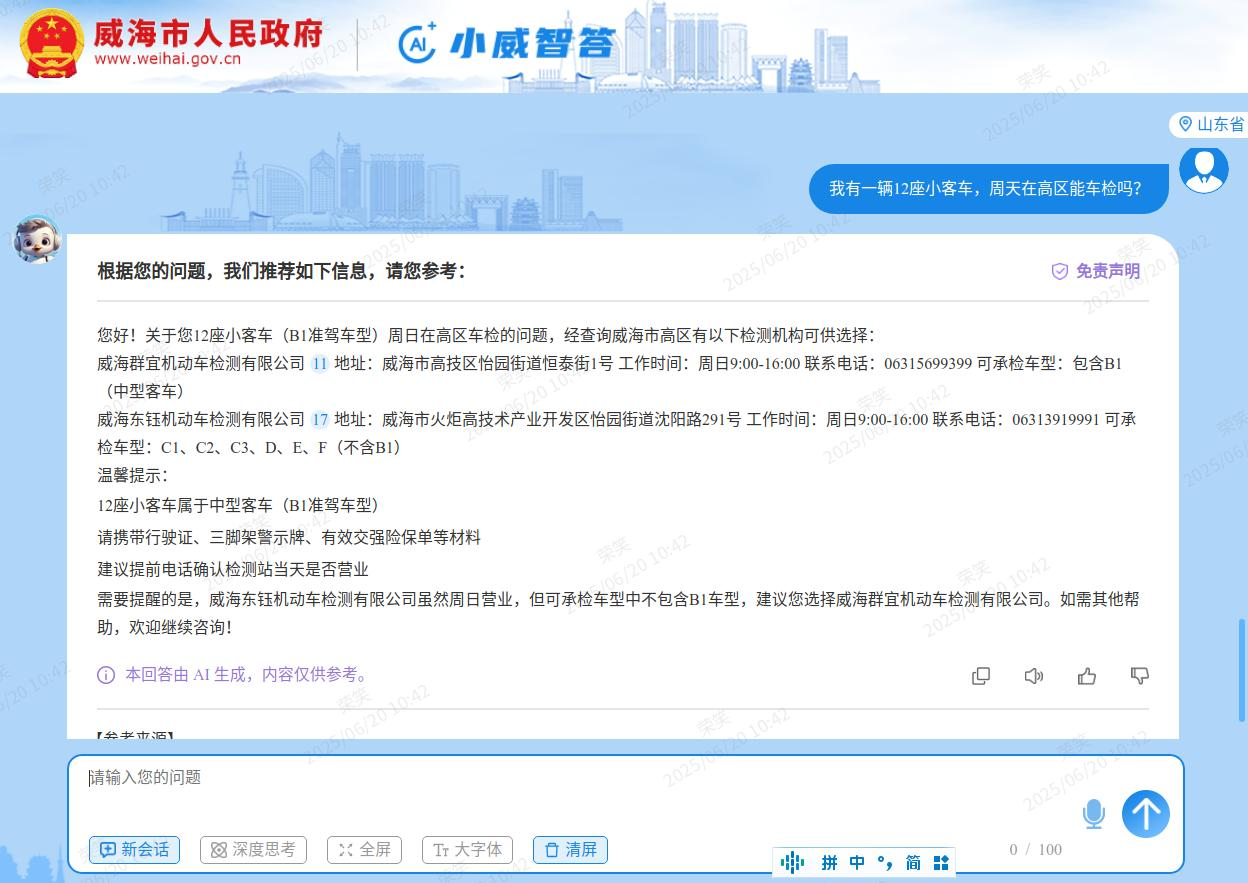Click the robot mascot avatar
Screen dimensions: 1248x883
pyautogui.click(x=37, y=240)
